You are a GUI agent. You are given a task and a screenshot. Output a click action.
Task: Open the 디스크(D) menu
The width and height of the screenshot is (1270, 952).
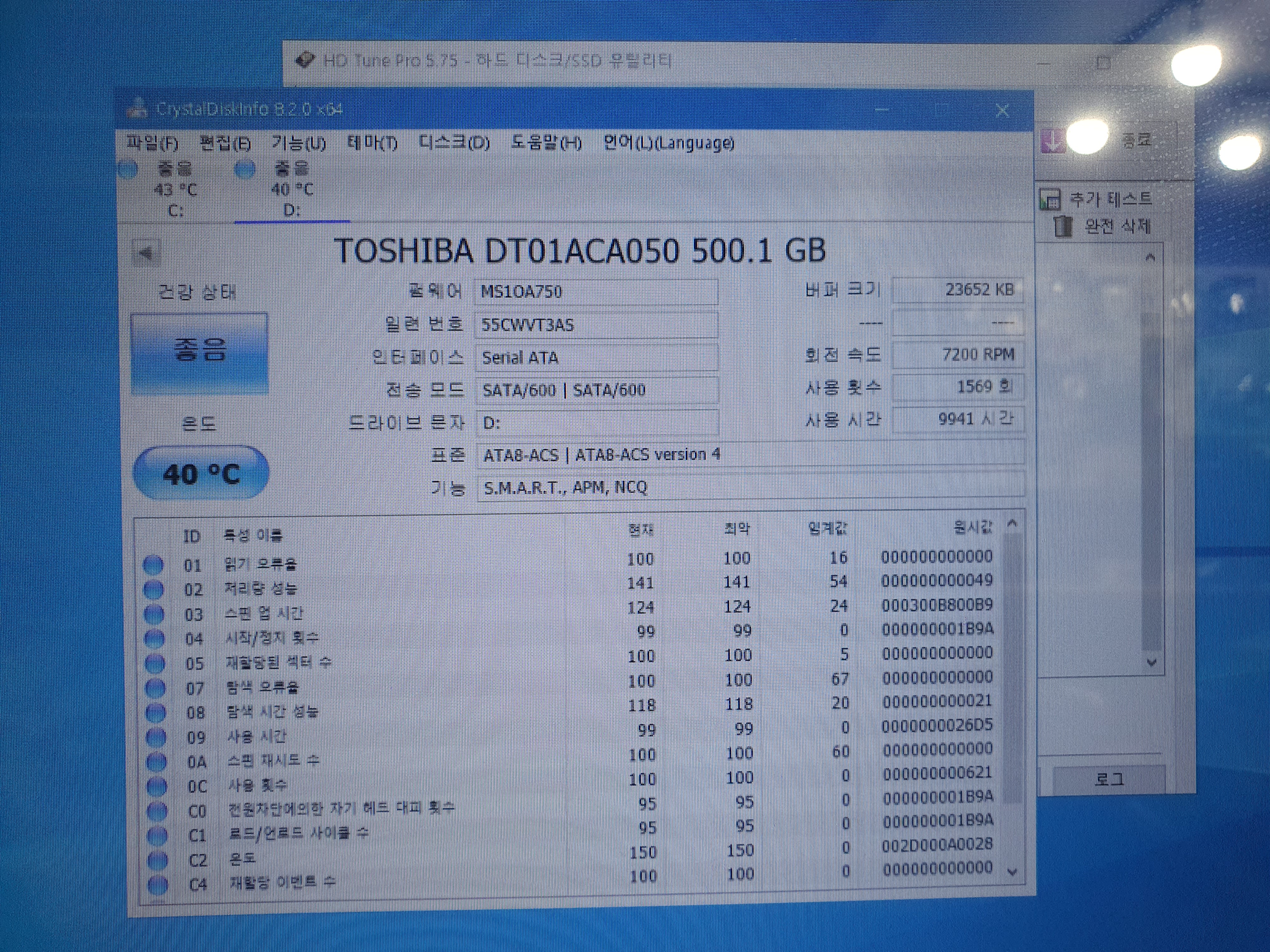[x=454, y=142]
